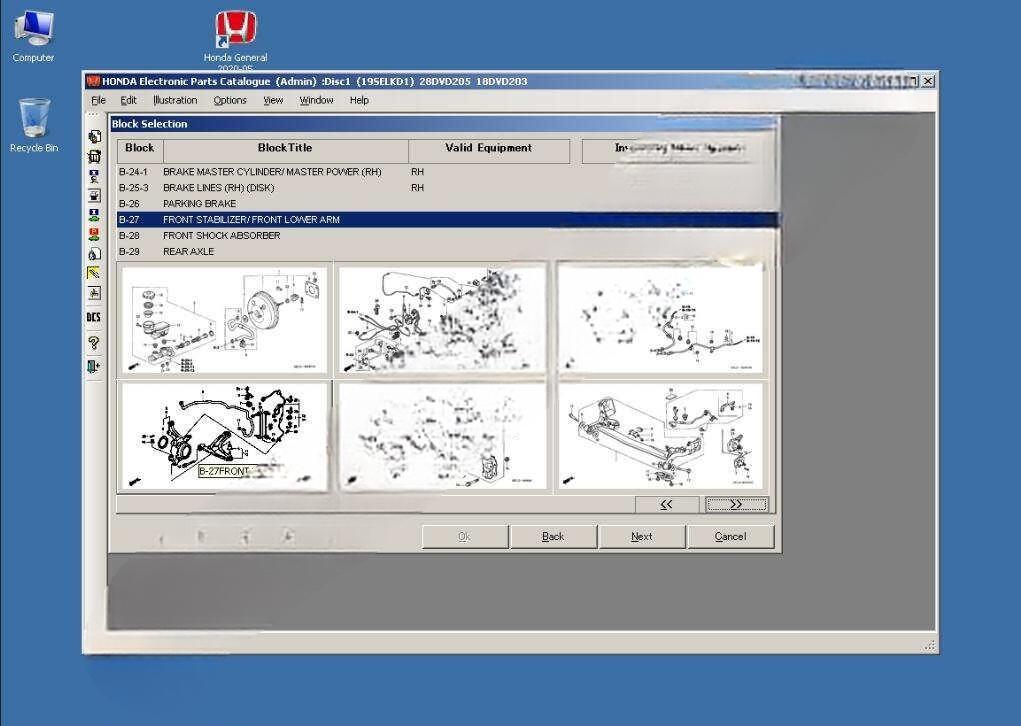Click the Cancel button
The height and width of the screenshot is (726, 1021).
coord(731,537)
